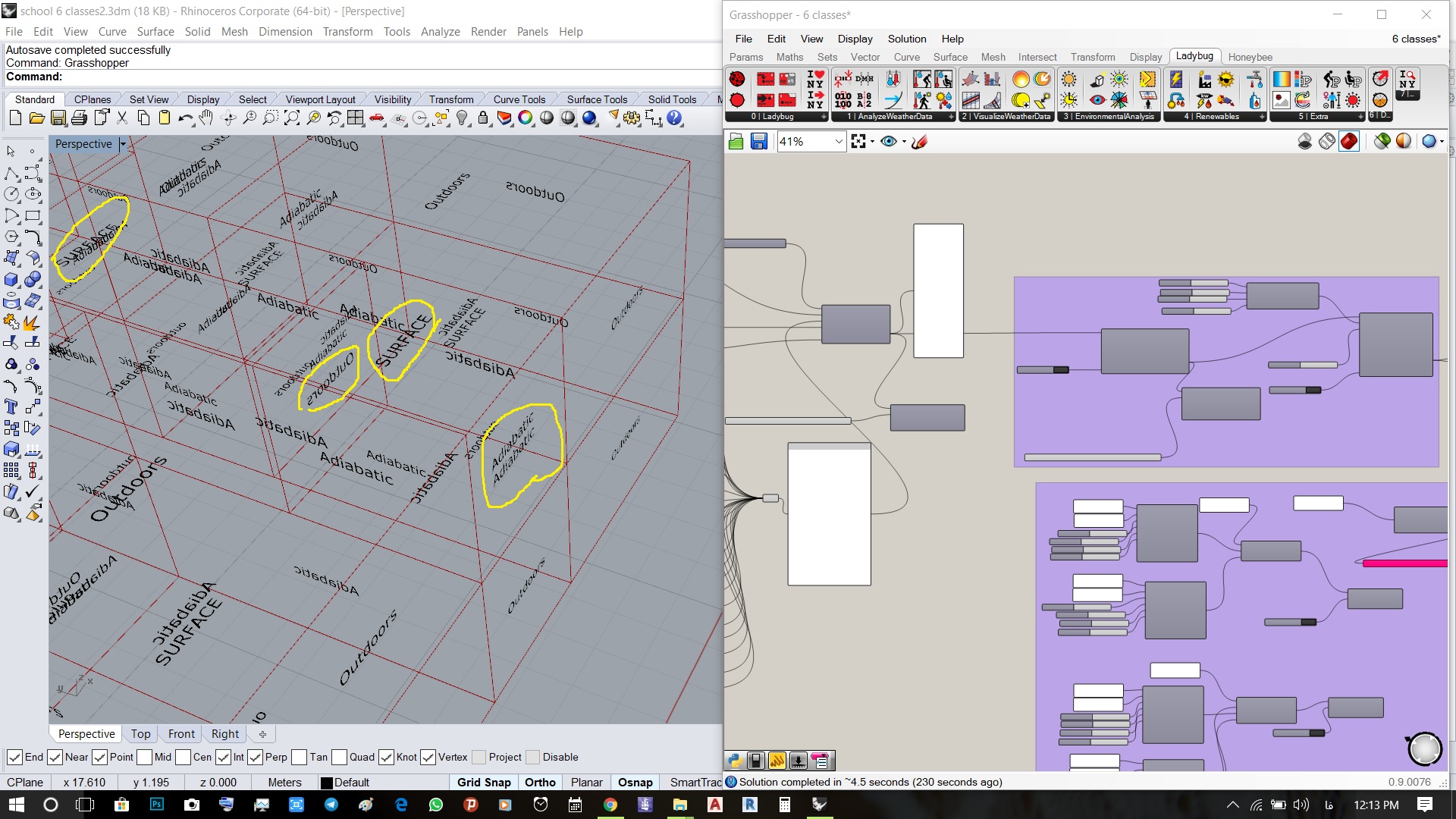
Task: Click the Default layer black color swatch
Action: [x=327, y=783]
